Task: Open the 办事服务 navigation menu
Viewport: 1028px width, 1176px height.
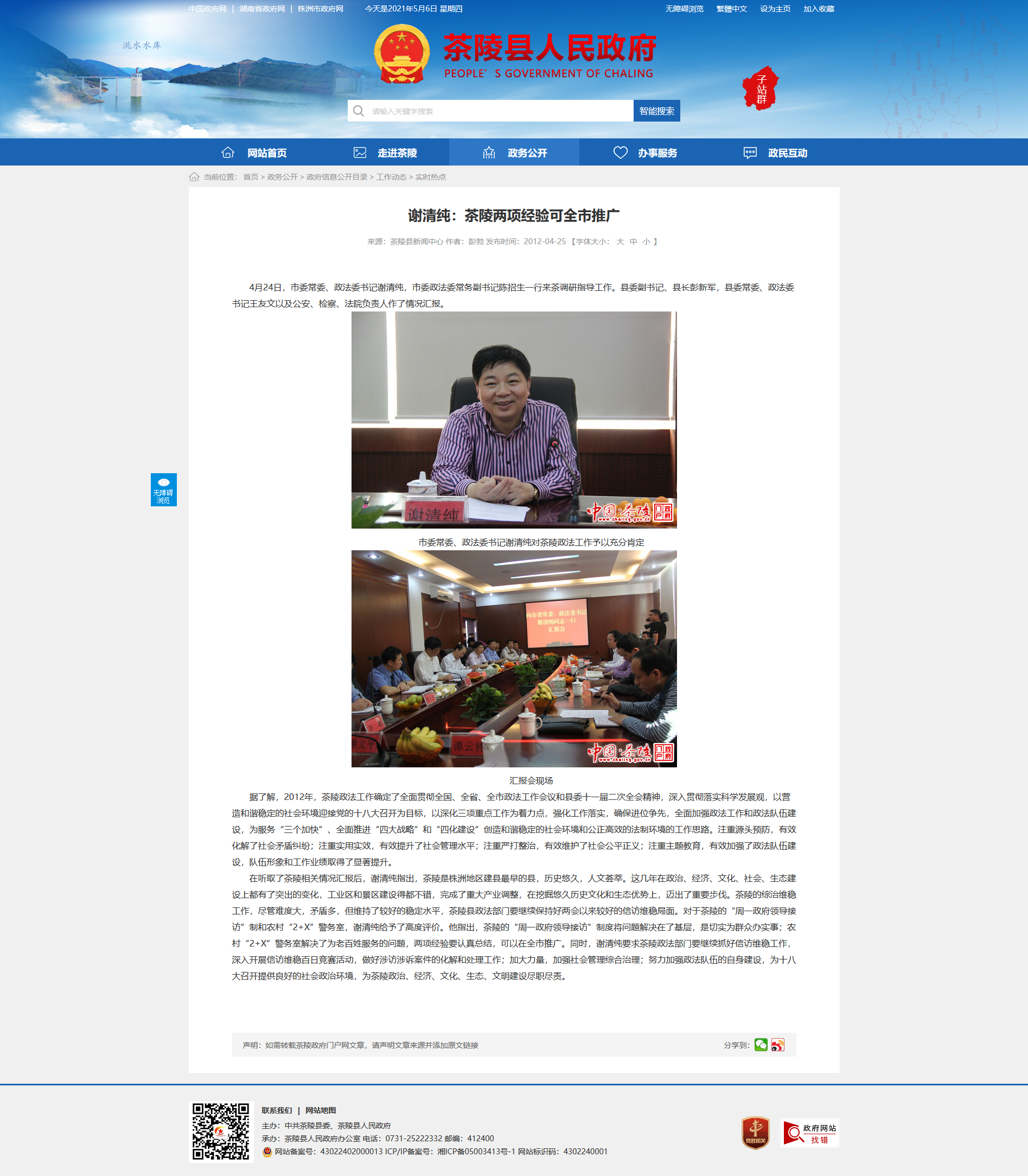Action: [644, 152]
